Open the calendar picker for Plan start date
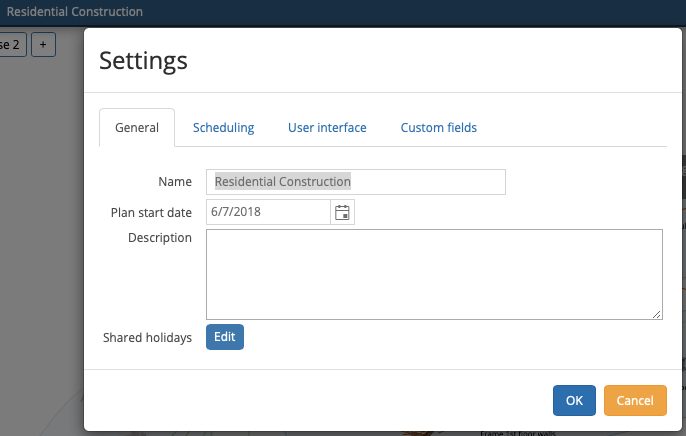686x436 pixels. click(x=342, y=213)
